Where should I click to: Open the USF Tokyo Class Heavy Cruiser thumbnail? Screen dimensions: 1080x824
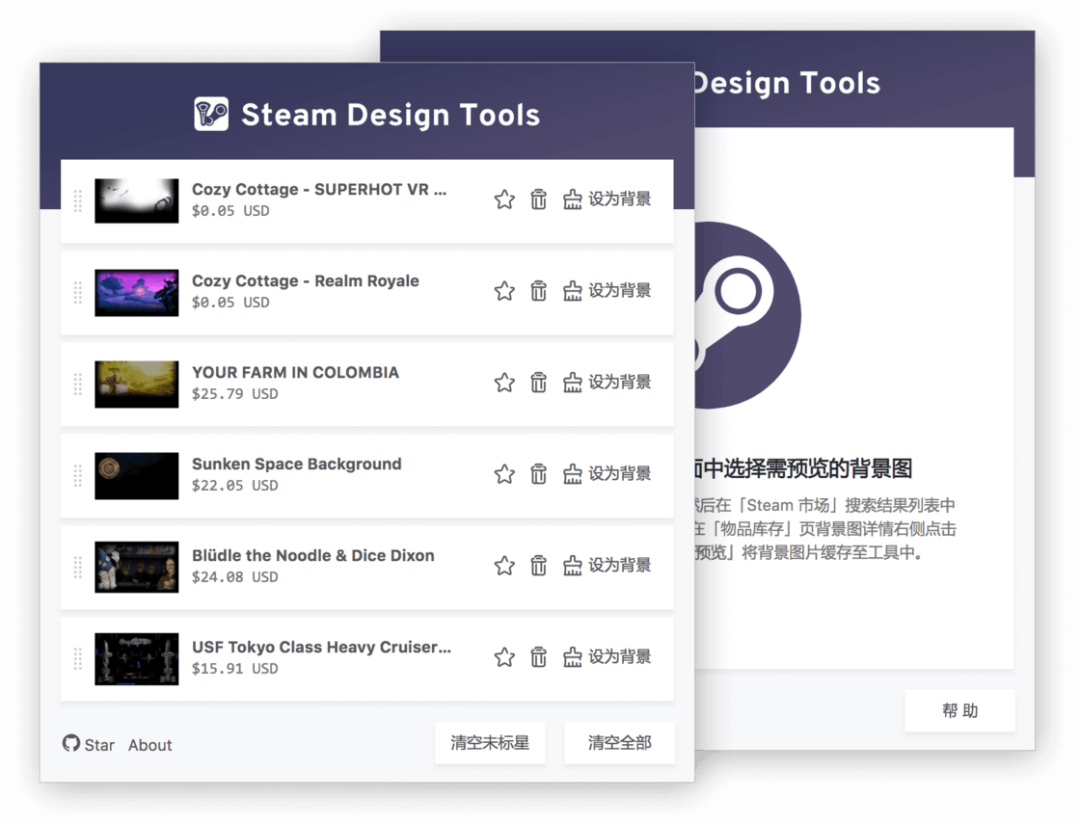click(136, 659)
